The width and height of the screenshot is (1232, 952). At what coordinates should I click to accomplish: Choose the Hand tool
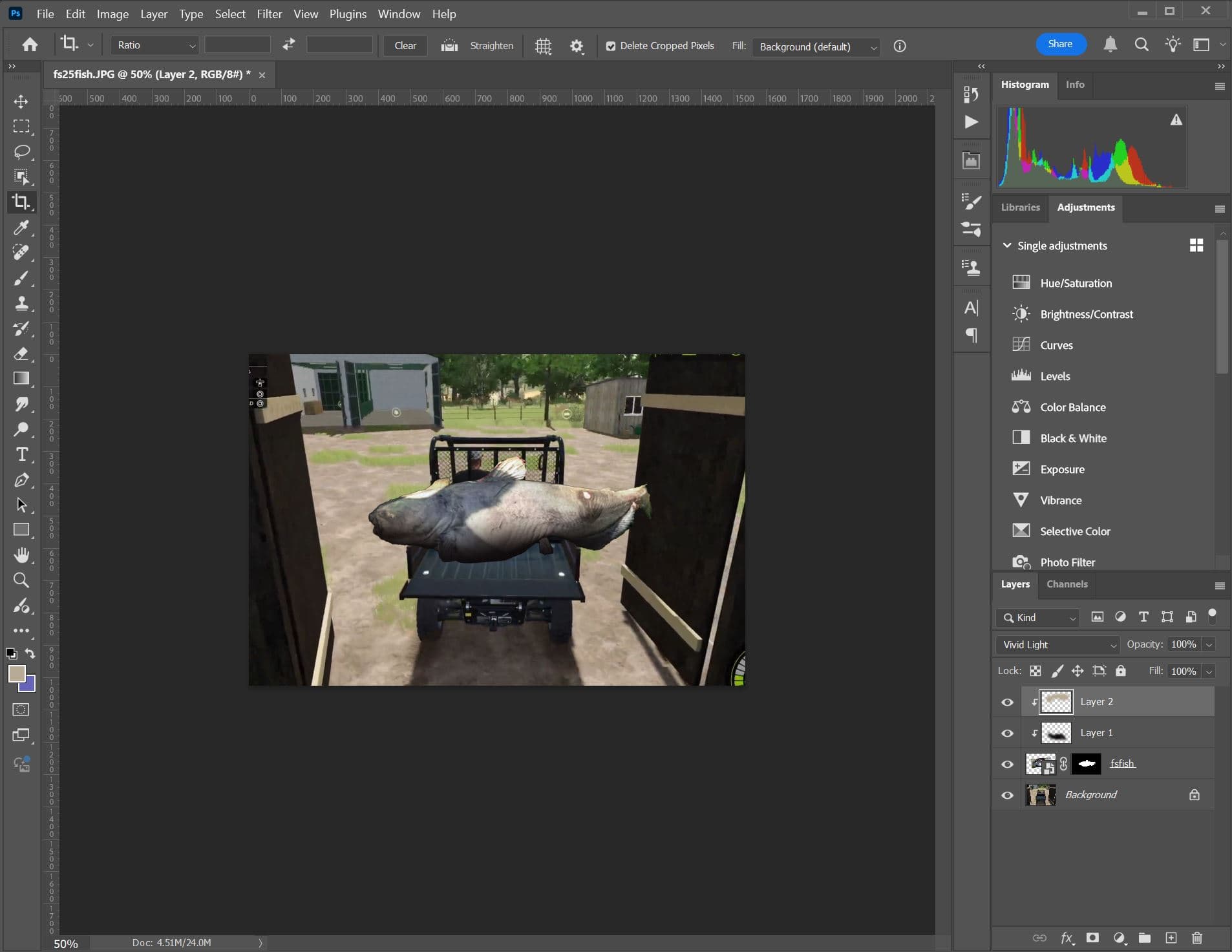coord(21,555)
